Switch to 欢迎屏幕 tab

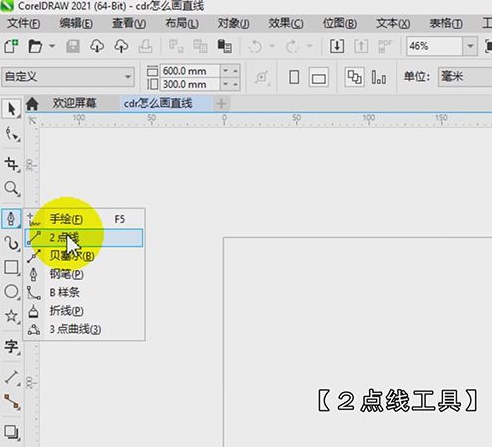74,103
